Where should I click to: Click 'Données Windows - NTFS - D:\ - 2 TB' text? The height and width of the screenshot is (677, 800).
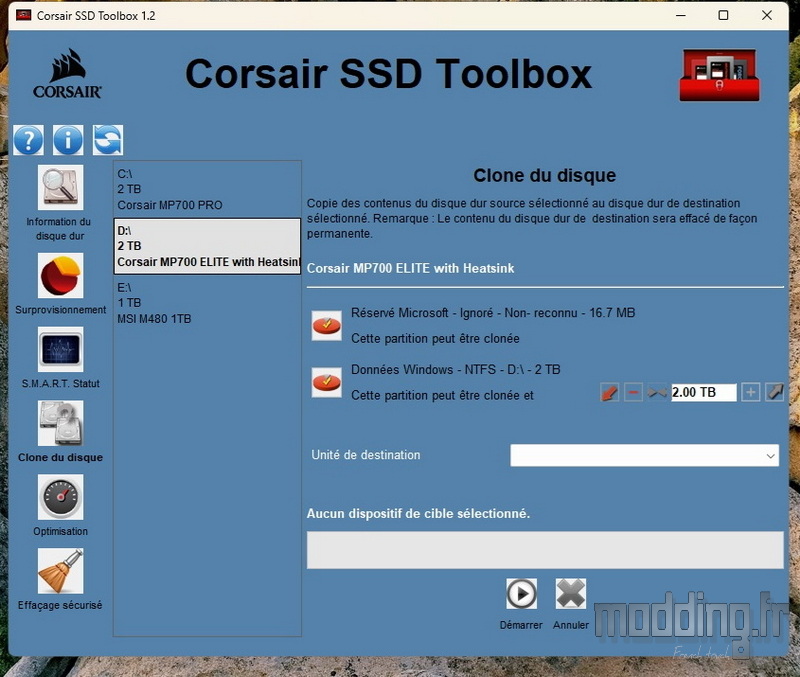456,369
